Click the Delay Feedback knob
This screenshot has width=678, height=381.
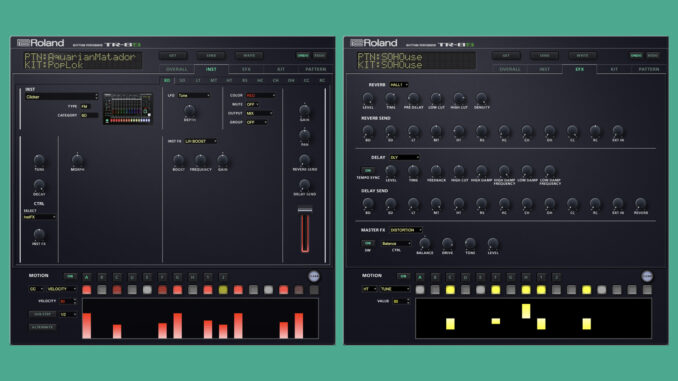[436, 171]
